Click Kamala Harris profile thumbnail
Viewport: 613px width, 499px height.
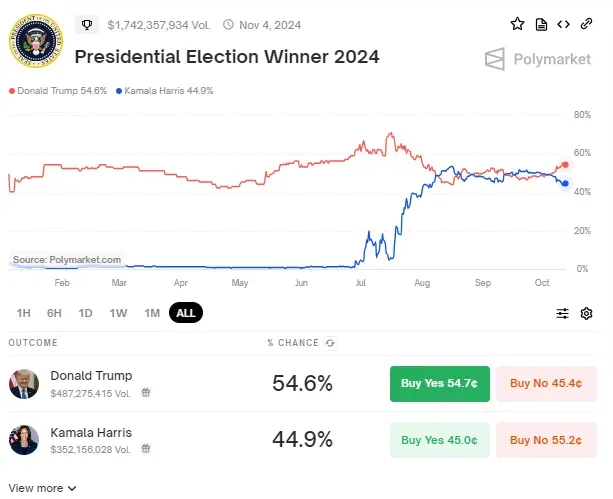[x=24, y=440]
